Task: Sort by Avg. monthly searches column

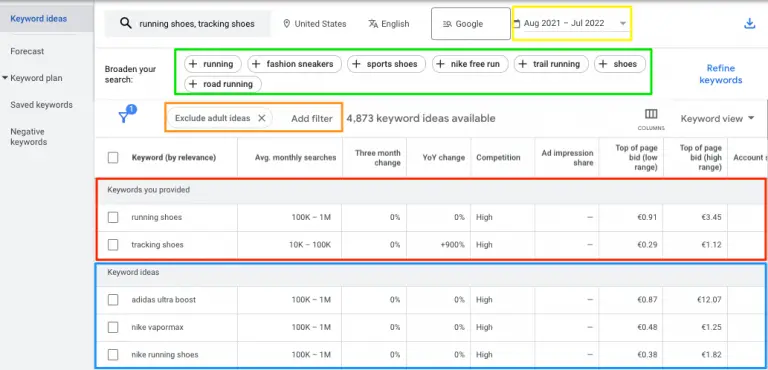Action: 296,158
